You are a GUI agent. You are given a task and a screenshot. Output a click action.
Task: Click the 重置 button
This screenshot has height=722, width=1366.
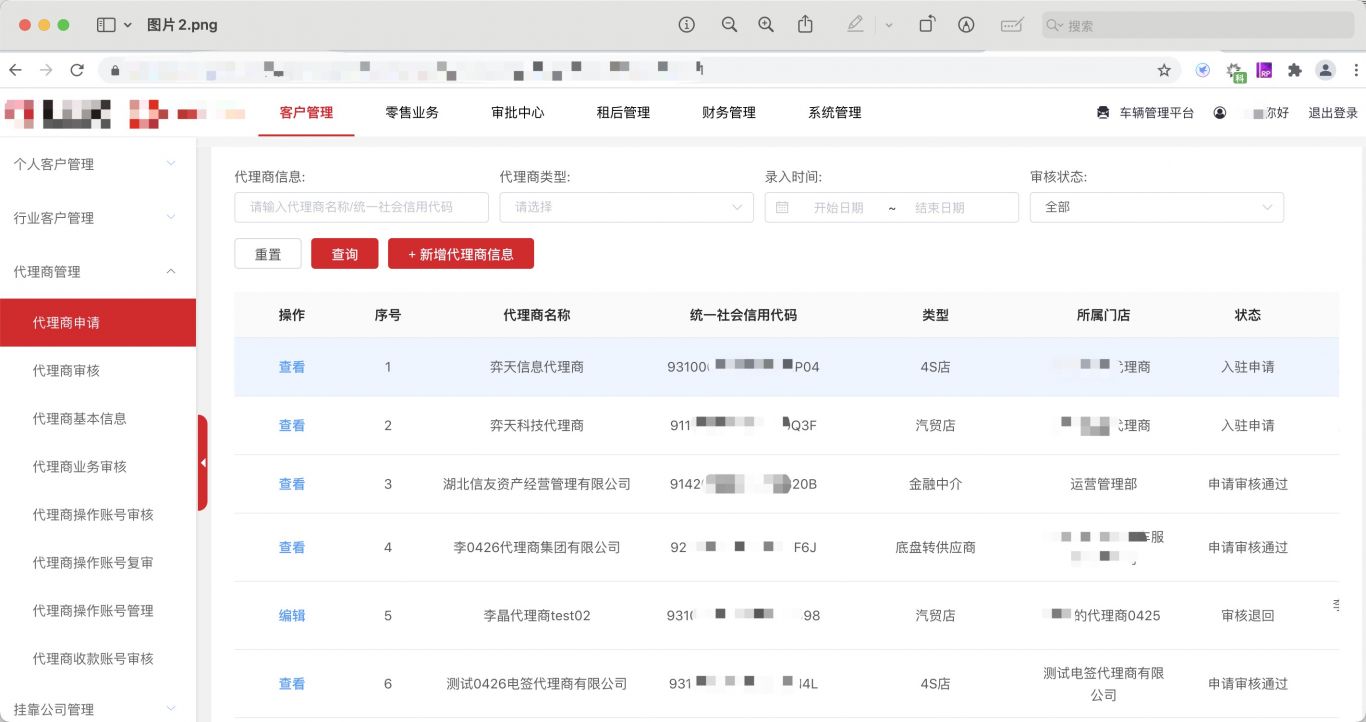(x=268, y=254)
